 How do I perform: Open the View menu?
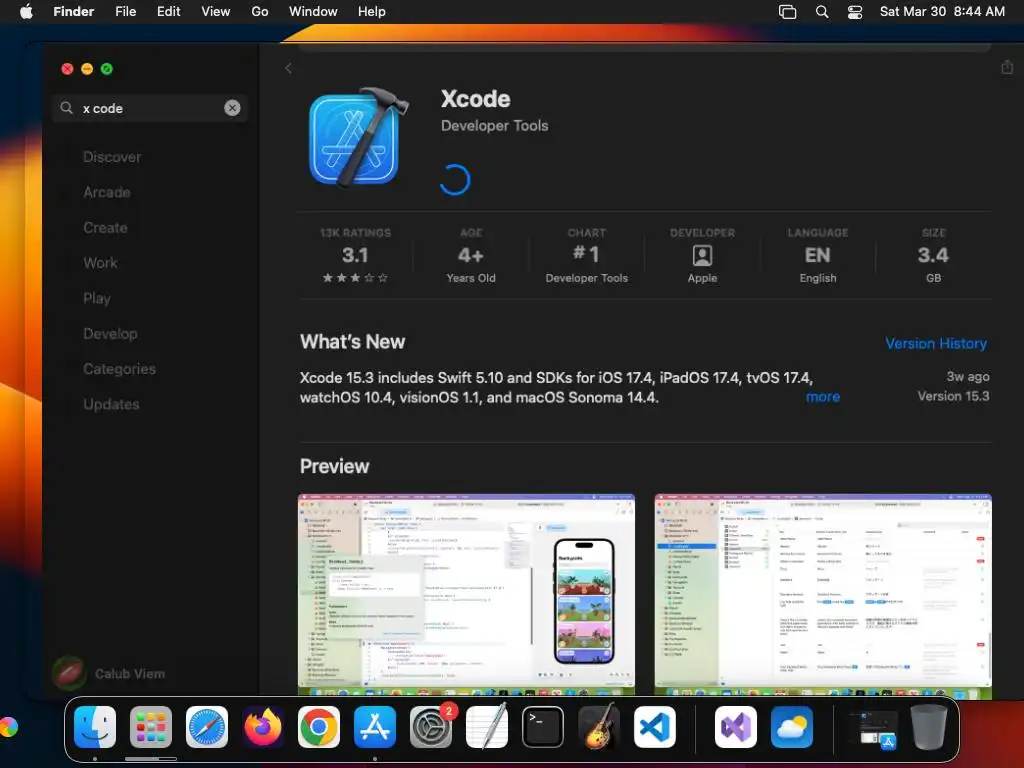tap(216, 11)
